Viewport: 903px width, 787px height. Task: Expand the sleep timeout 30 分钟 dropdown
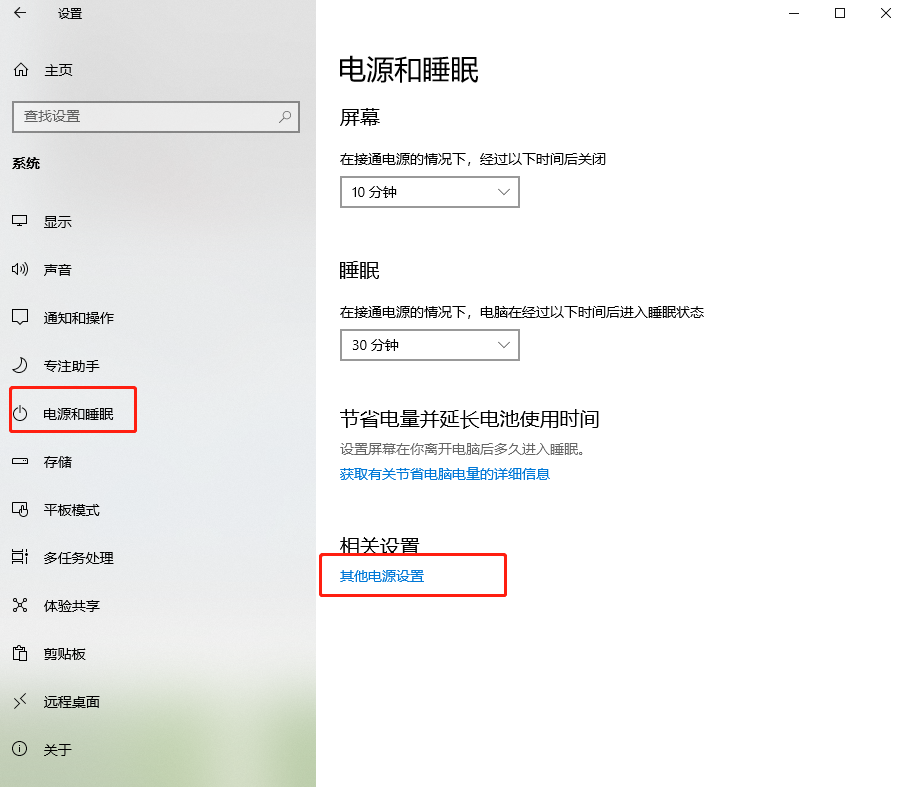click(429, 345)
